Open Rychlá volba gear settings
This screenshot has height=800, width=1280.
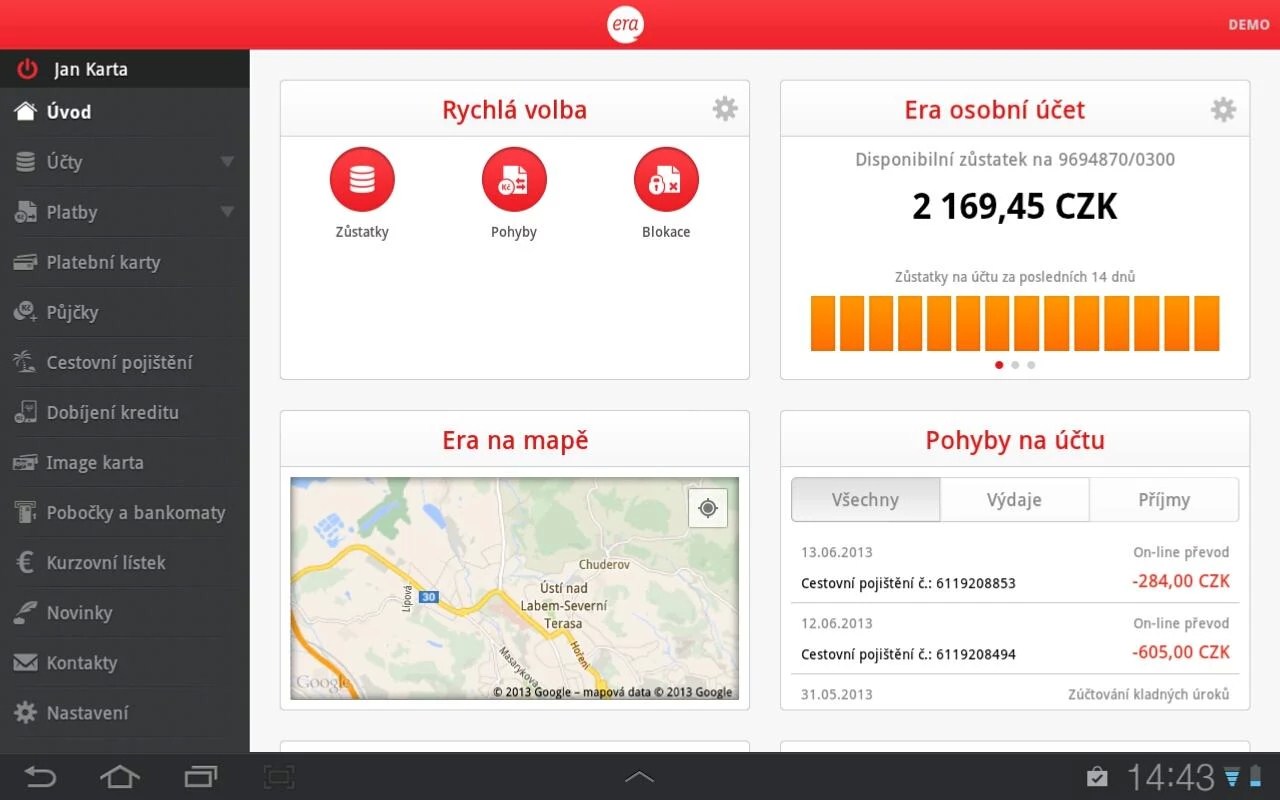pyautogui.click(x=725, y=109)
